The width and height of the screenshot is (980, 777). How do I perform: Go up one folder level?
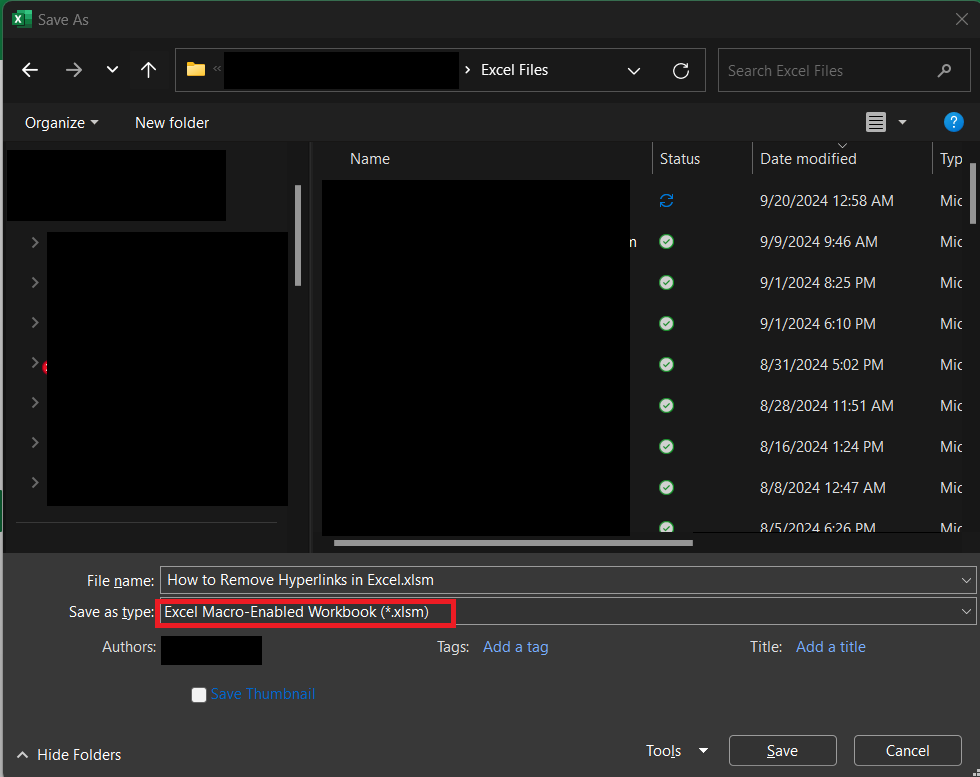tap(148, 70)
